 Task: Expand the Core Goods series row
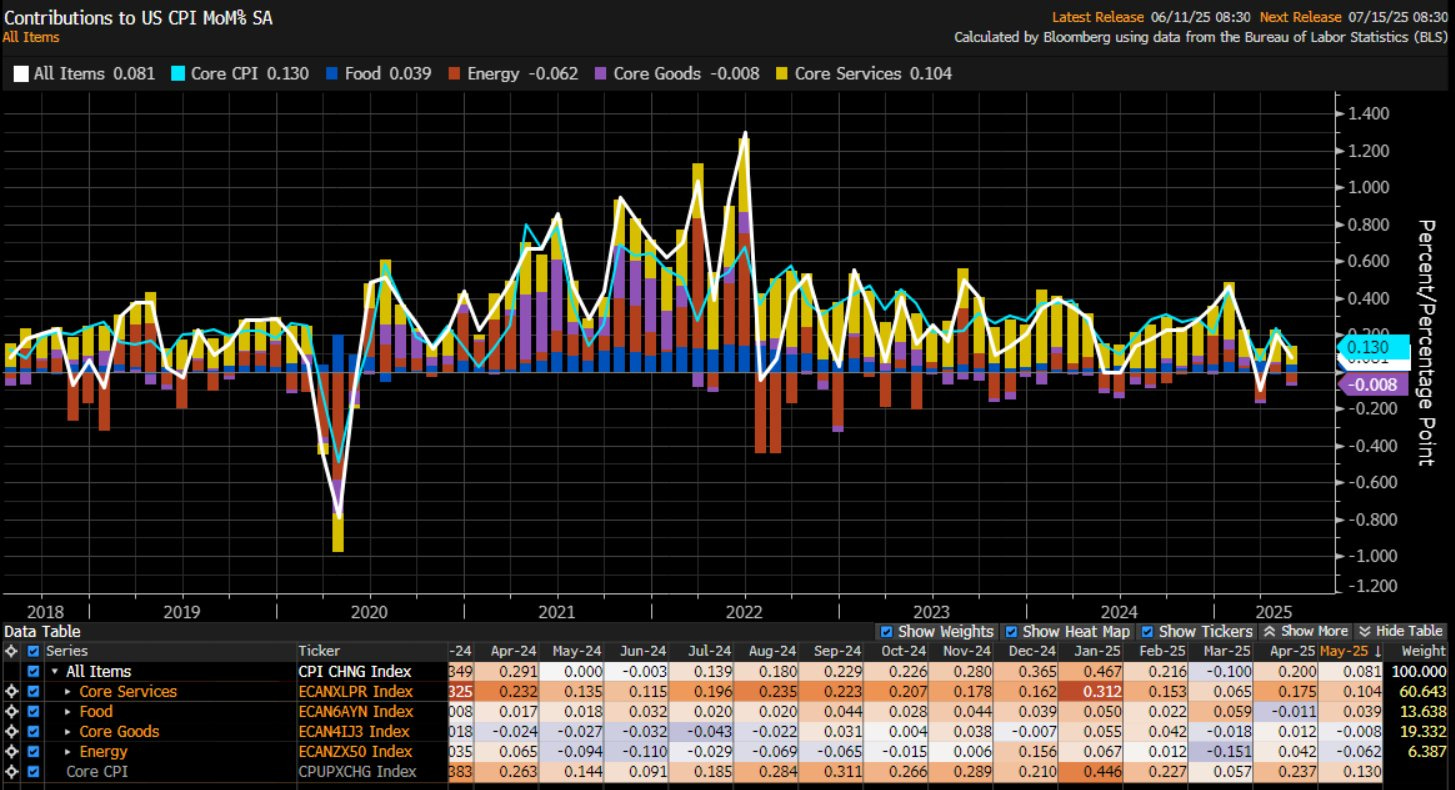[x=68, y=732]
